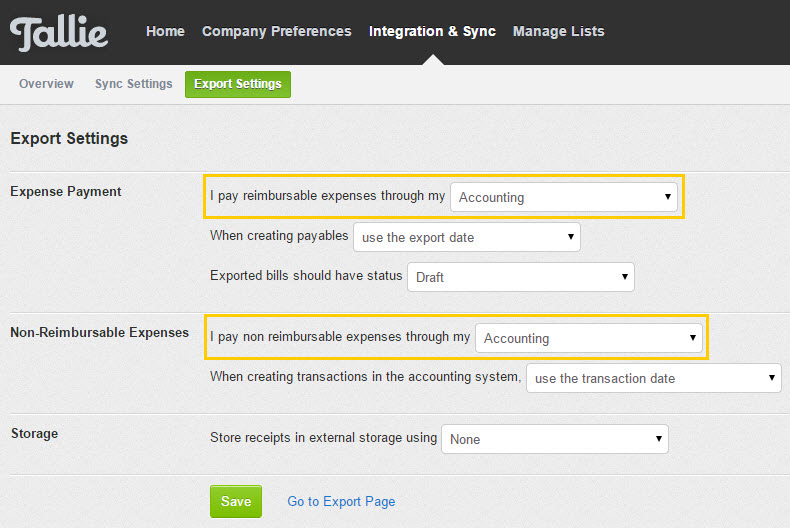Click the arrow on the storage None dropdown
The width and height of the screenshot is (790, 528).
(659, 438)
